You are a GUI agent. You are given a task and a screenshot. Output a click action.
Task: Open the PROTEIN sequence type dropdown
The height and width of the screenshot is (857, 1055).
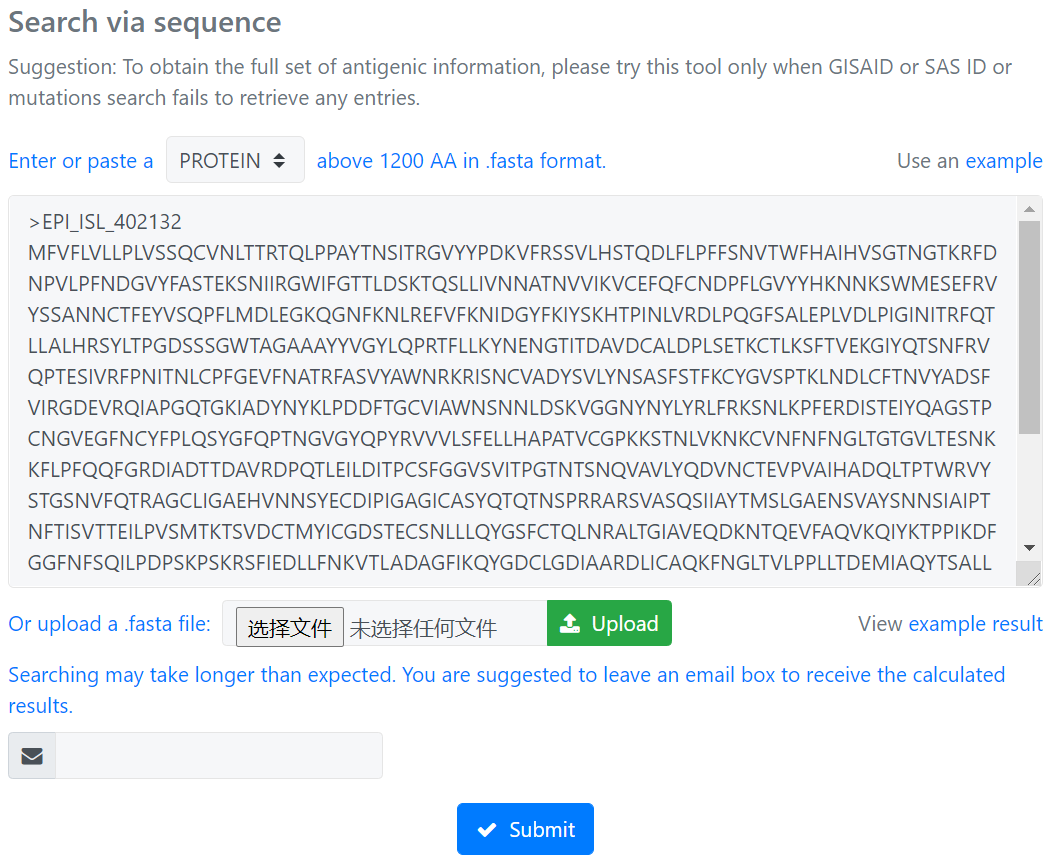pyautogui.click(x=235, y=160)
